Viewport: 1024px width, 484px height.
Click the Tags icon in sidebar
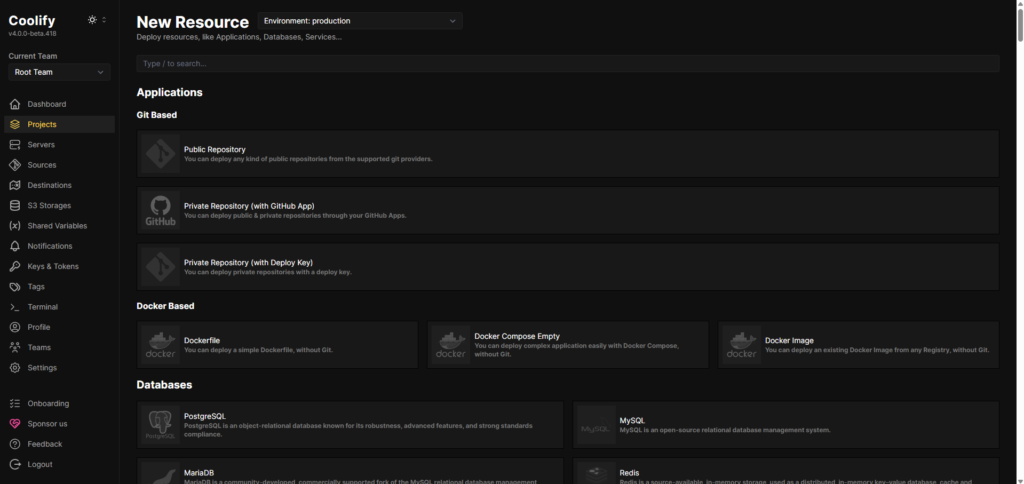[x=15, y=286]
